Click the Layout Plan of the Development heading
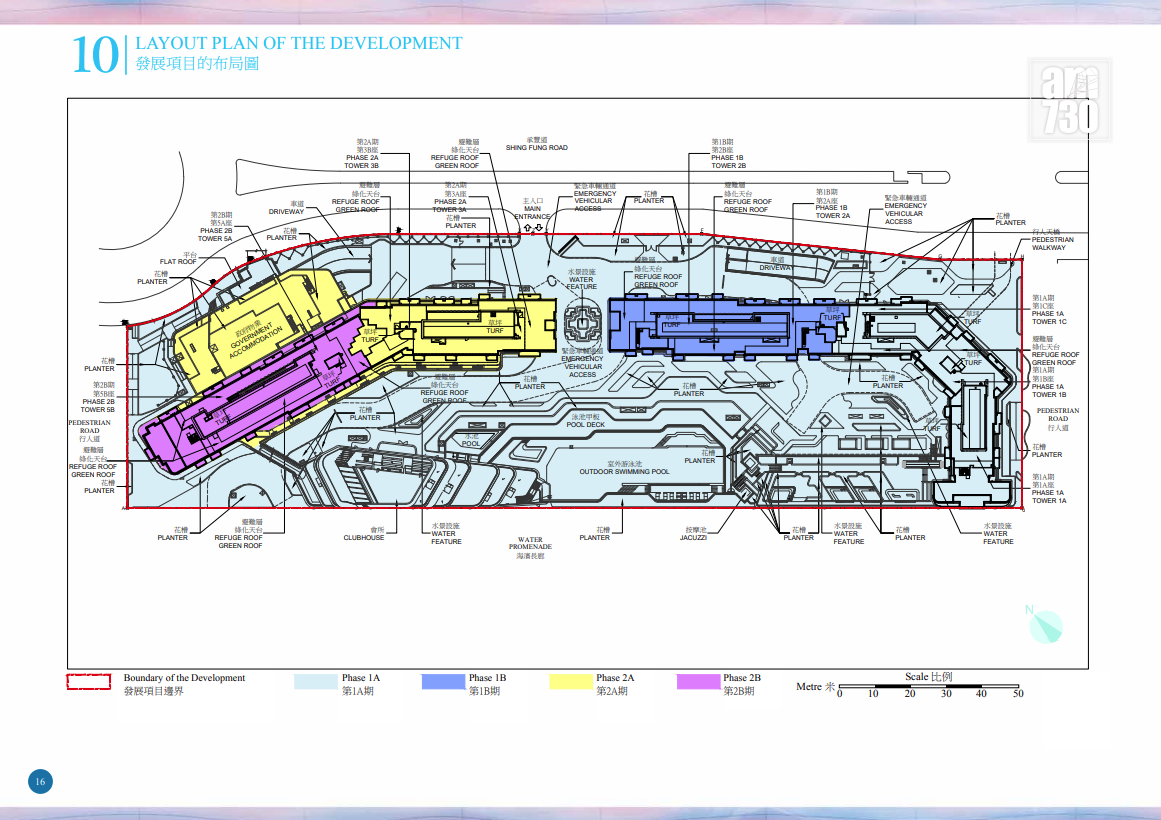The width and height of the screenshot is (1161, 820). 298,44
